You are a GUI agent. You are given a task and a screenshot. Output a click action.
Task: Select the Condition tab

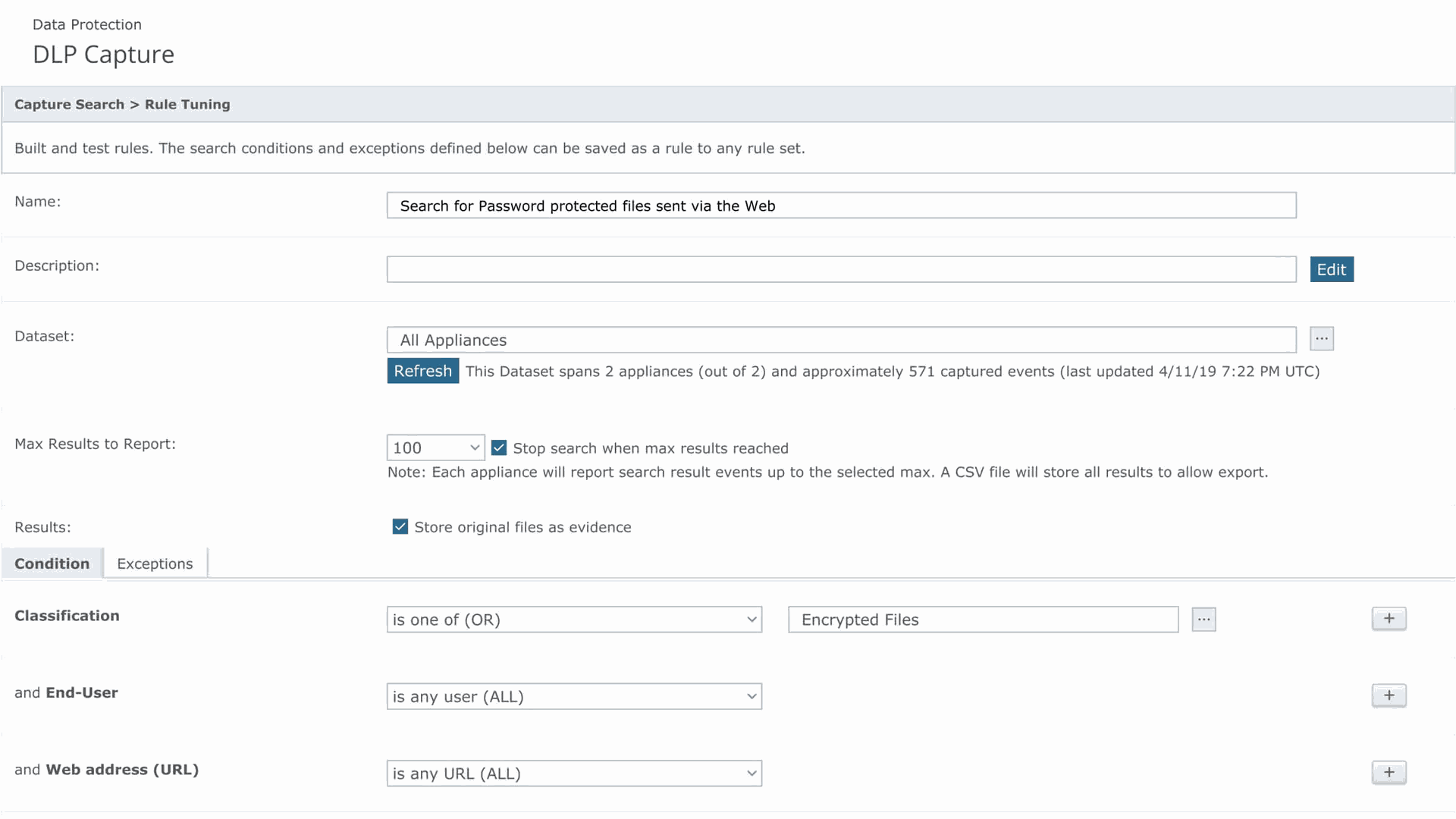click(x=52, y=563)
